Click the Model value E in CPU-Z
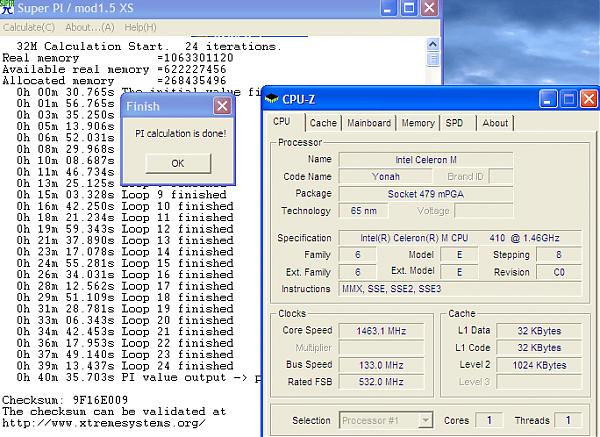 (x=459, y=255)
